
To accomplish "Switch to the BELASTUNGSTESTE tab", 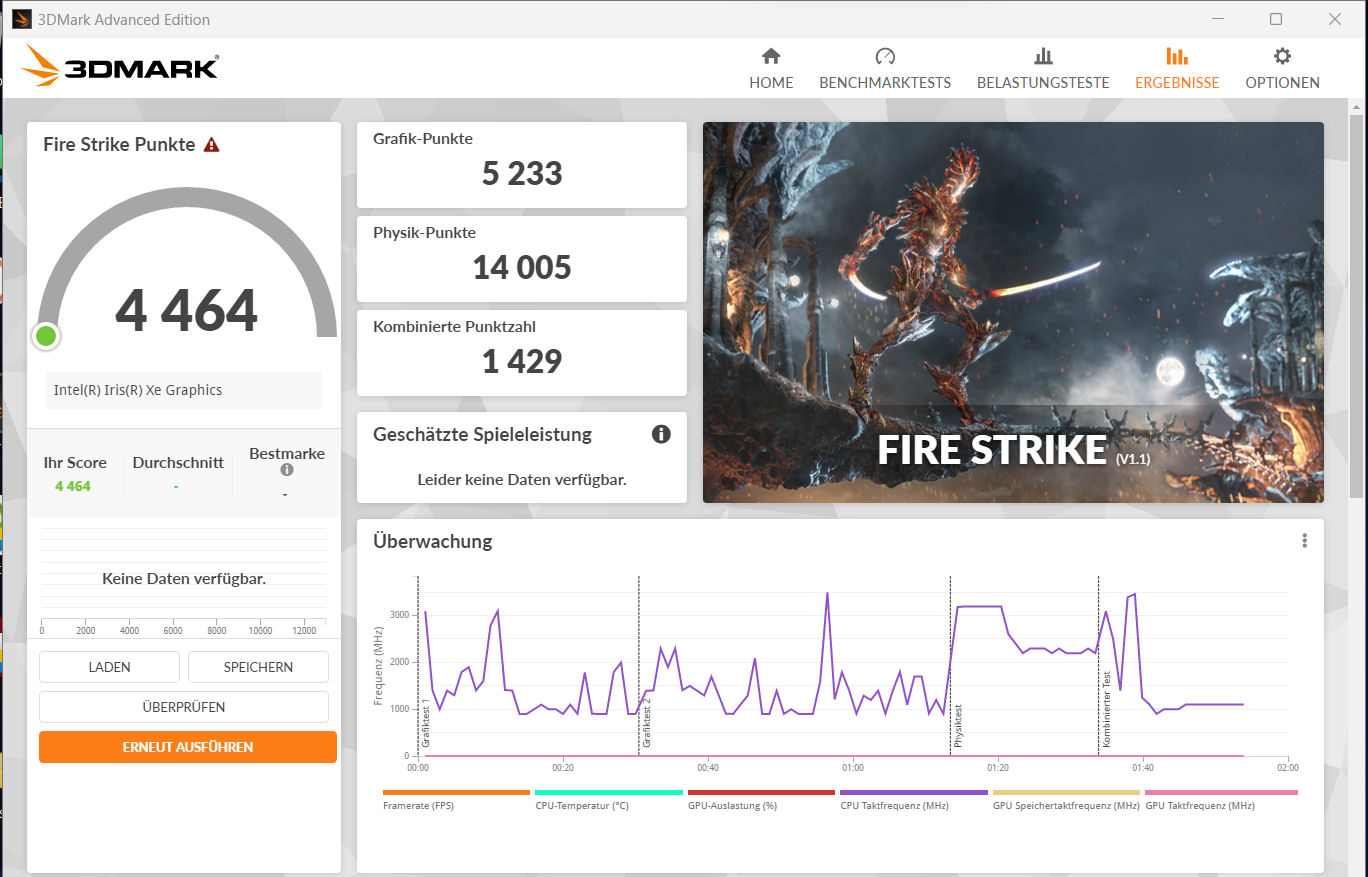I will (1043, 83).
